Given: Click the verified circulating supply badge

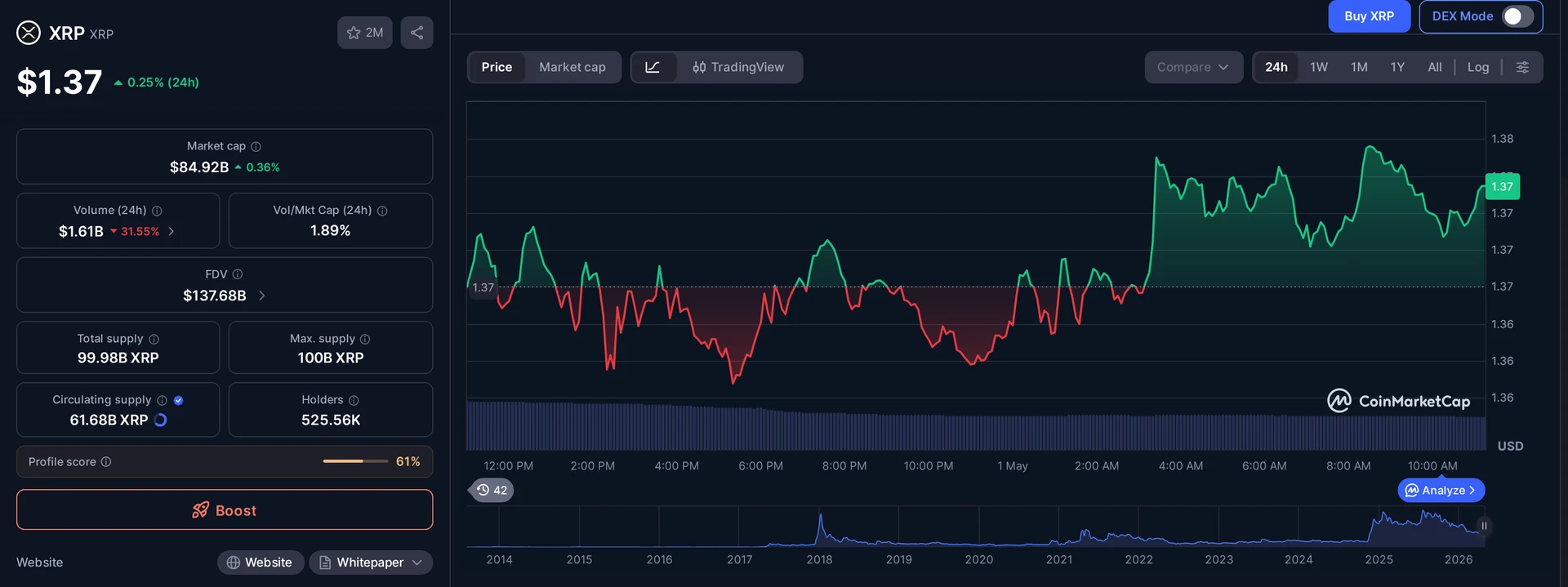Looking at the screenshot, I should [x=179, y=400].
